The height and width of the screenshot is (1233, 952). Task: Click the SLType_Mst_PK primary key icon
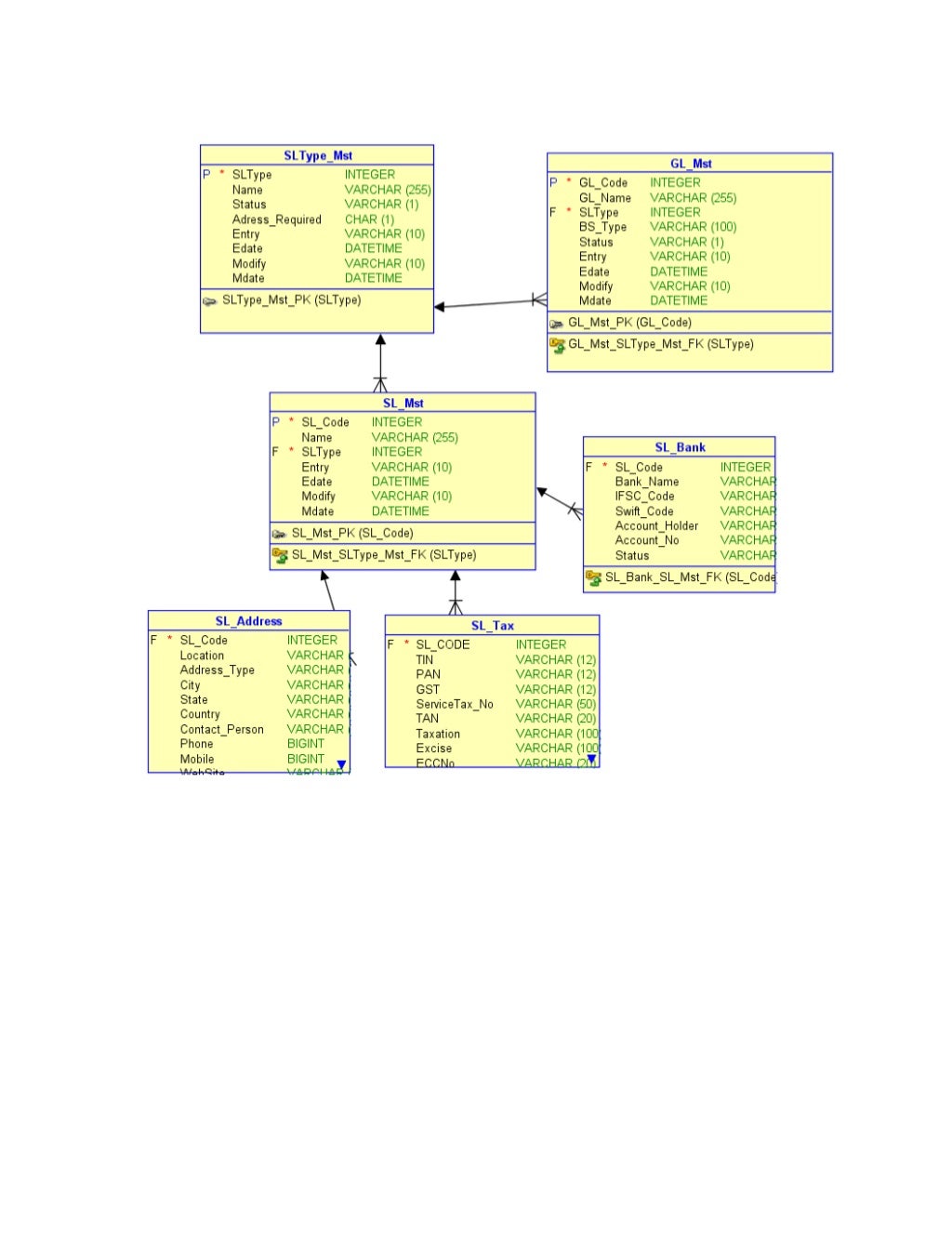210,301
